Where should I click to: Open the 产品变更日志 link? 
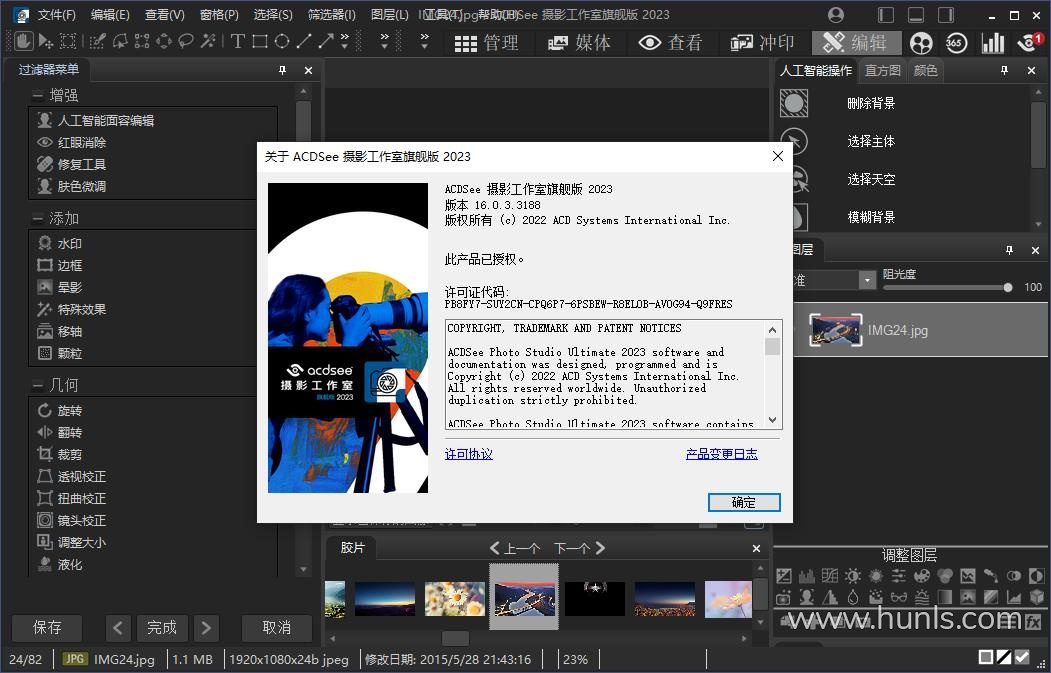pyautogui.click(x=721, y=454)
